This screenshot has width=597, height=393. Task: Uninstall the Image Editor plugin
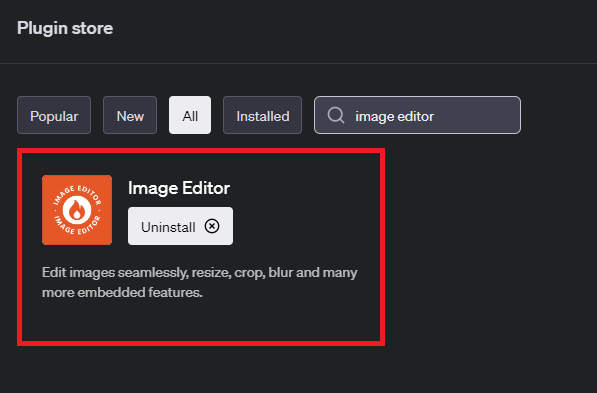point(180,226)
